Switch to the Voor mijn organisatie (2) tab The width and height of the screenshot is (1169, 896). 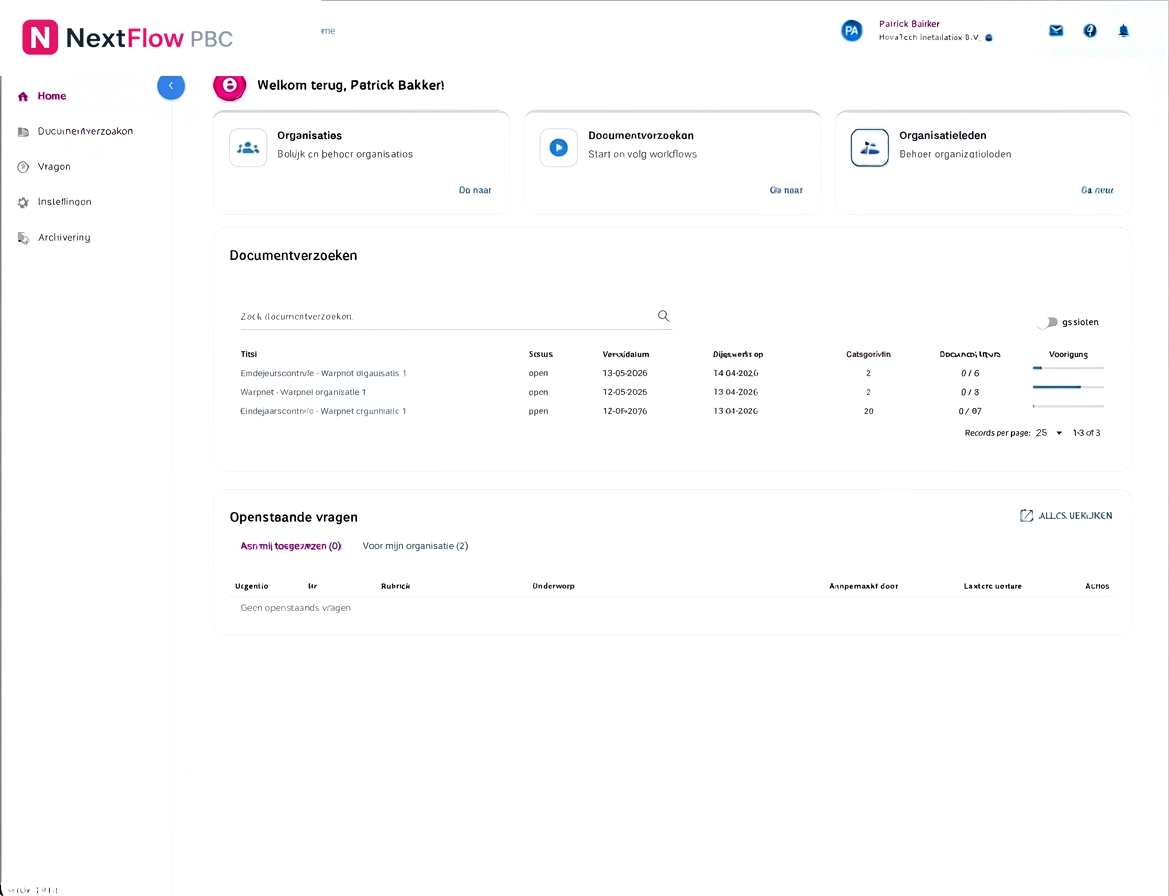415,546
